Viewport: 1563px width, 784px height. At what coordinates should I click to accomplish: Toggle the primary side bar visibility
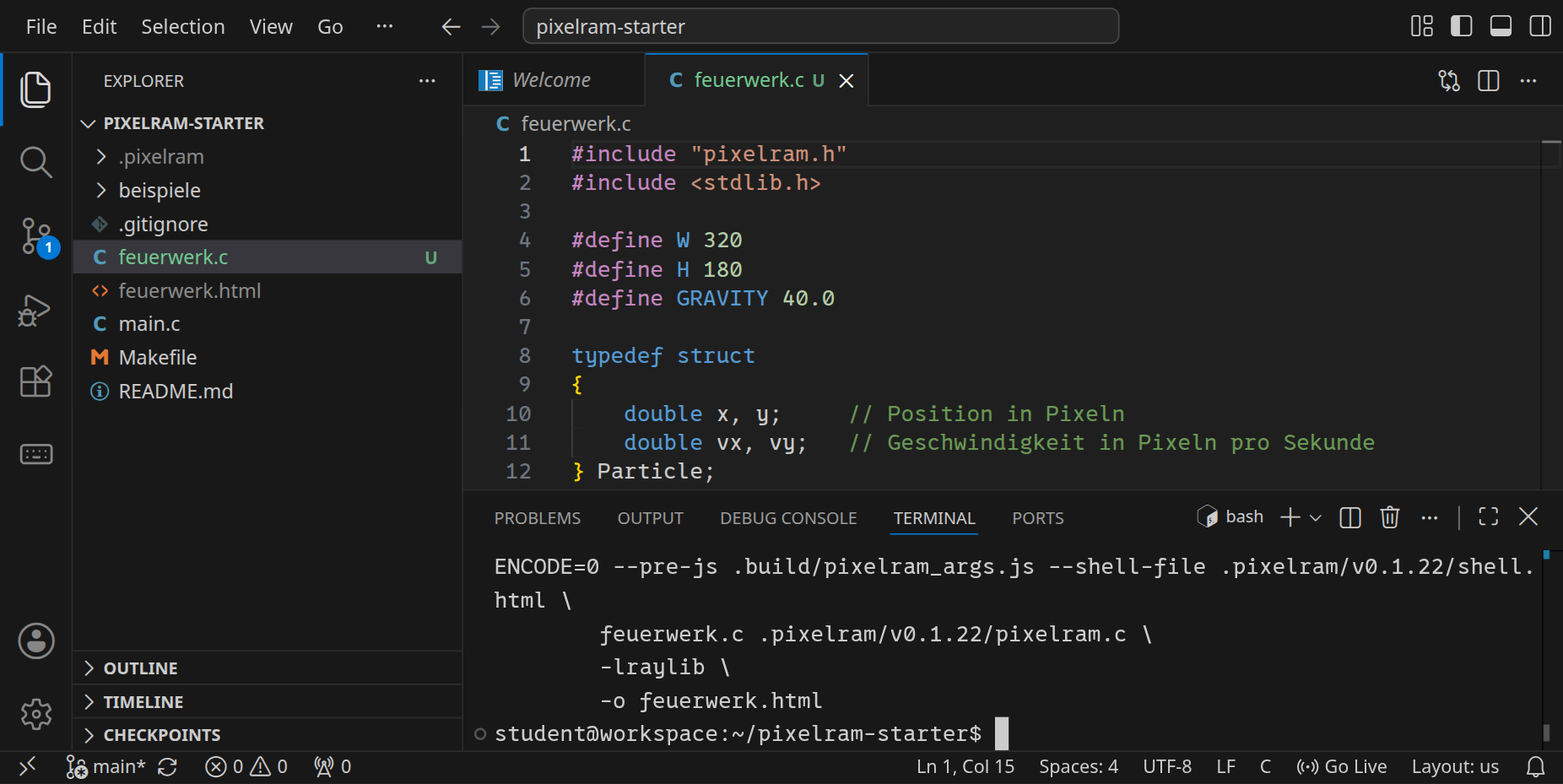click(1462, 26)
